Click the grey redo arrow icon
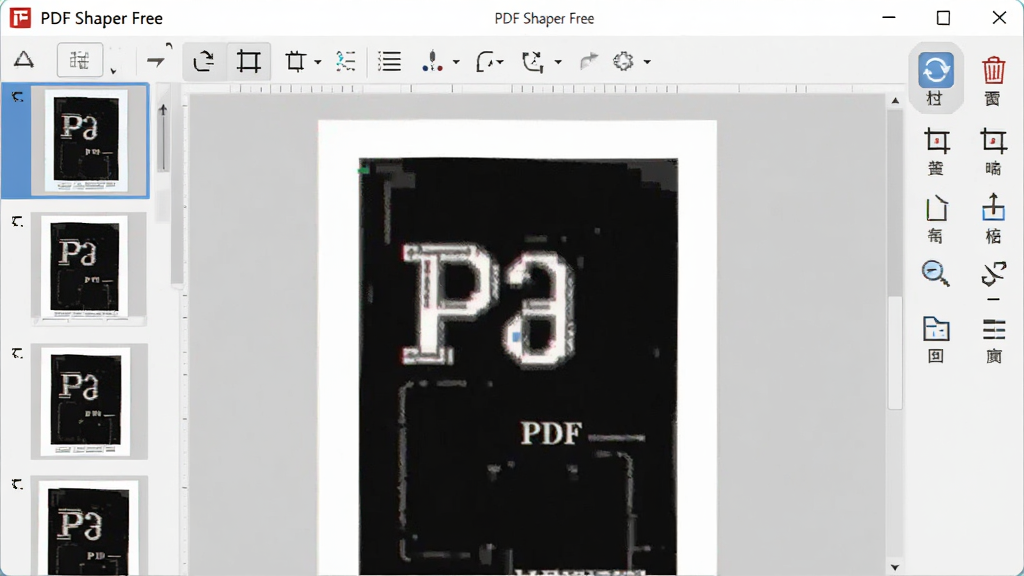1024x576 pixels. click(589, 61)
